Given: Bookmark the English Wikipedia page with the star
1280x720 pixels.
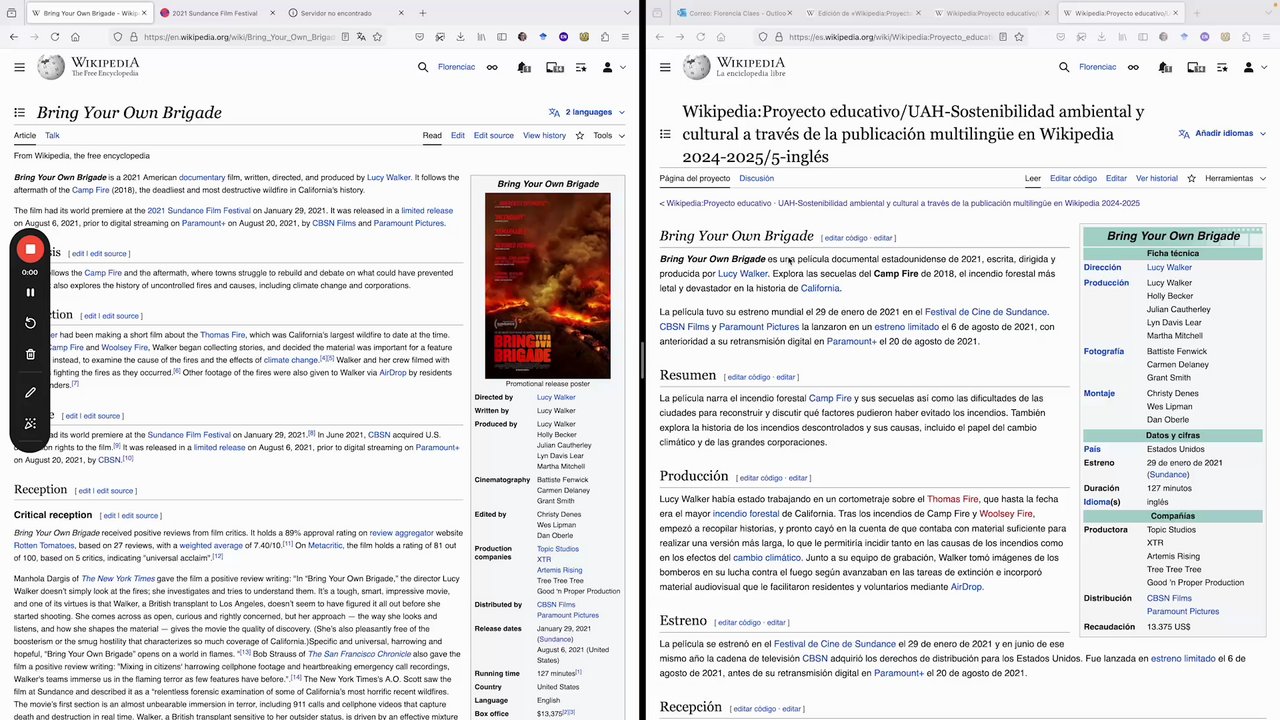Looking at the screenshot, I should click(x=377, y=37).
